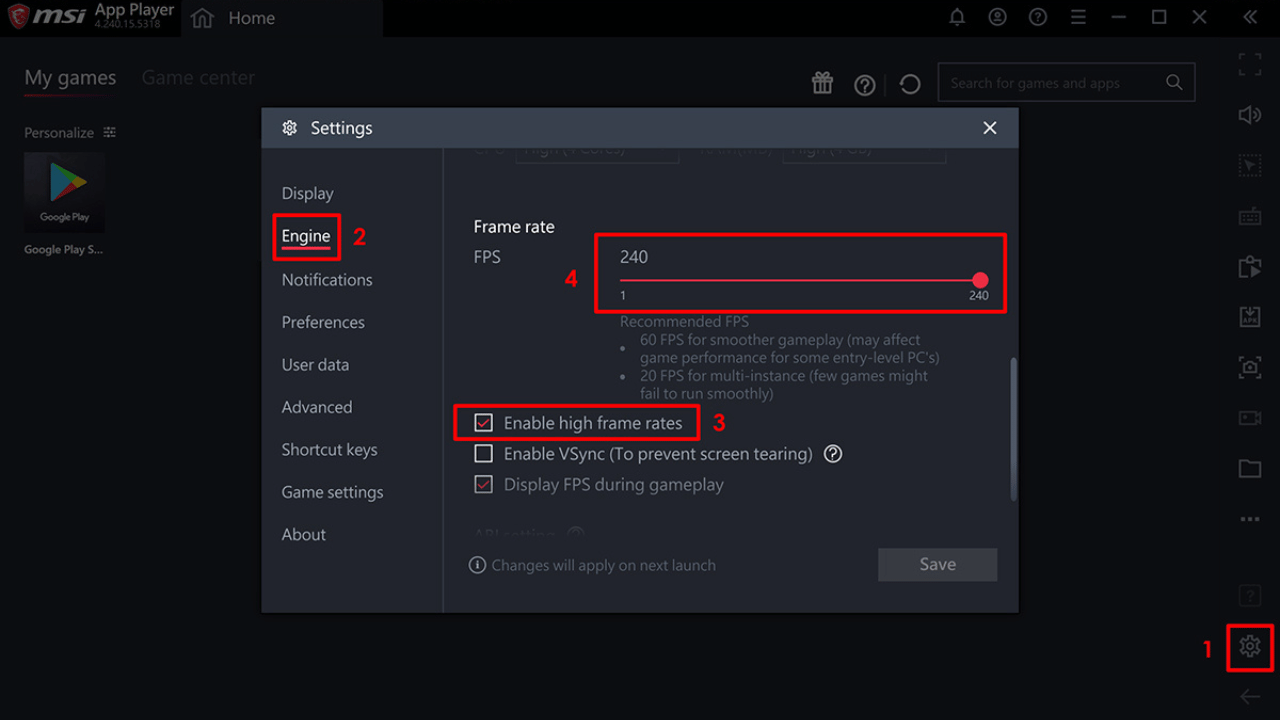This screenshot has height=720, width=1280.
Task: Open the rewards gift icon
Action: (822, 83)
